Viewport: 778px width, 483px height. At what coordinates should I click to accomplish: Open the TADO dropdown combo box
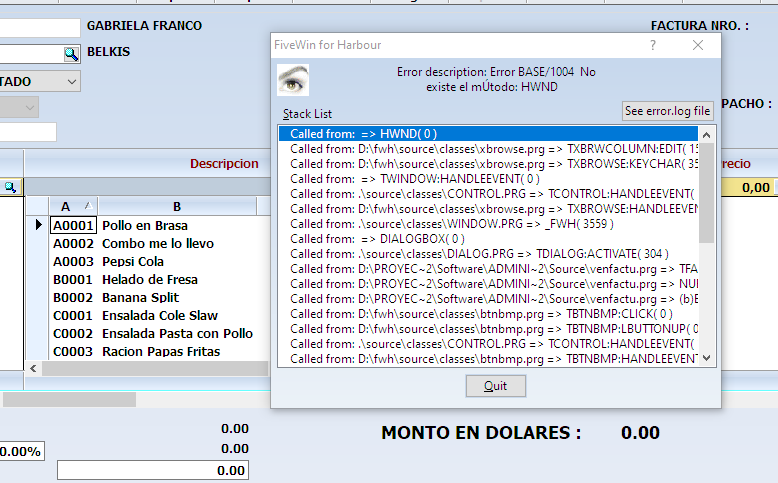71,81
